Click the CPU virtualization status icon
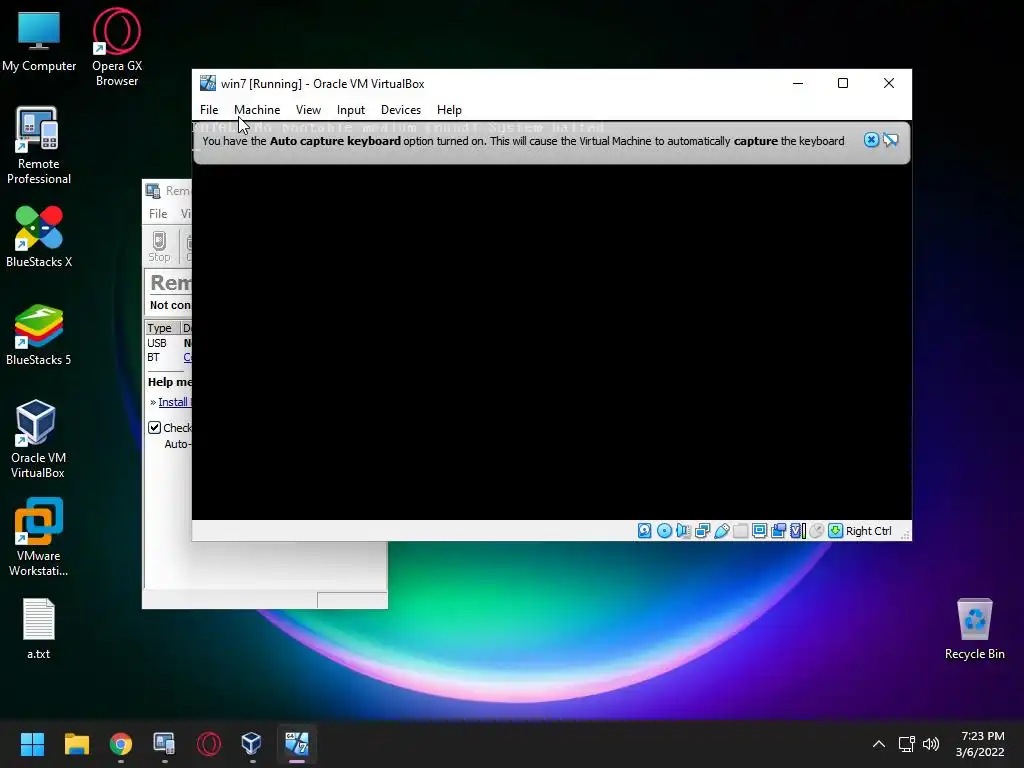This screenshot has width=1024, height=768. (797, 531)
